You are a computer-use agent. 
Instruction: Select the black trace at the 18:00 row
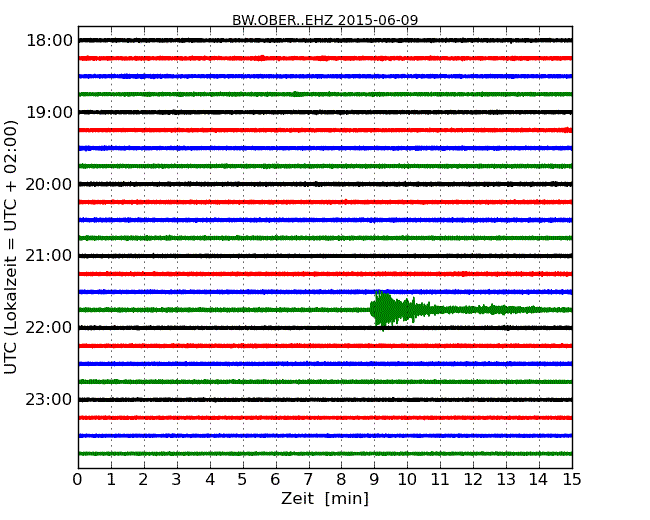pos(325,40)
